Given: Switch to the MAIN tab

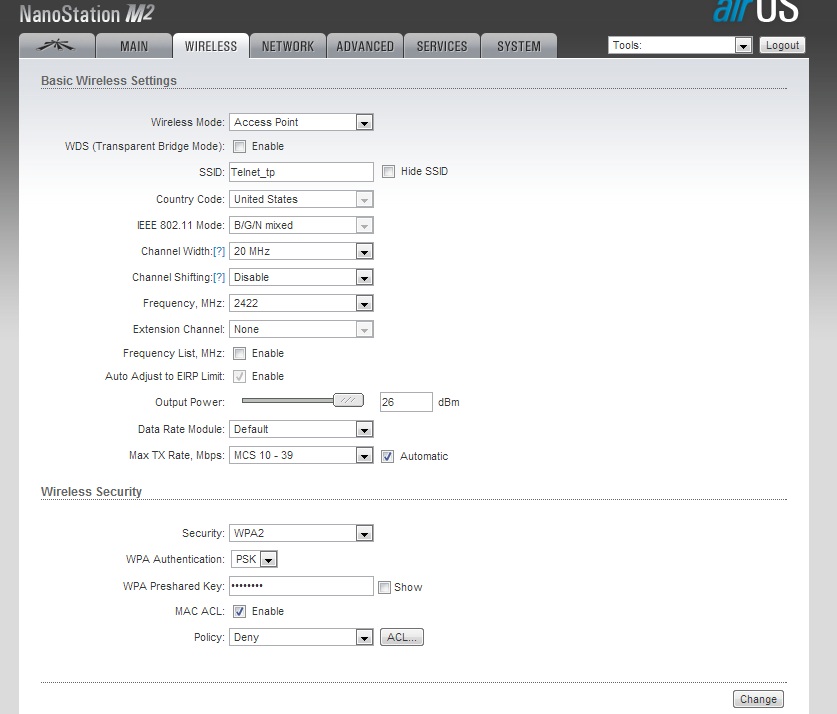Looking at the screenshot, I should (x=133, y=46).
